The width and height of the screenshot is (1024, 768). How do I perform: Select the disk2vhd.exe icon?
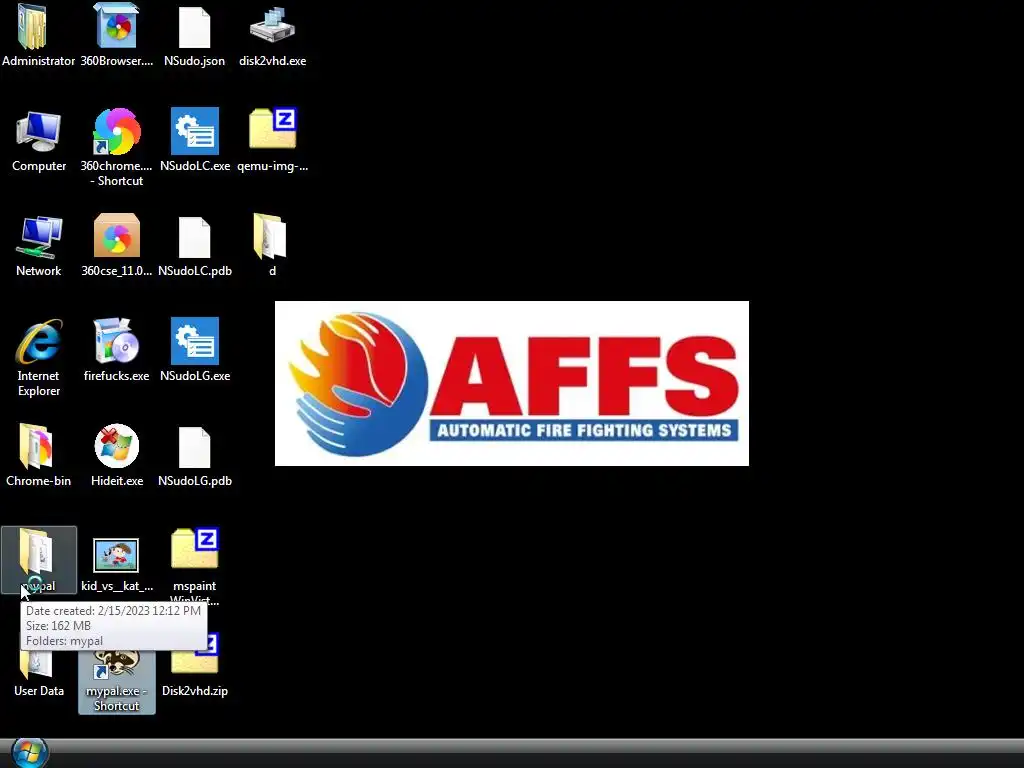click(x=272, y=25)
